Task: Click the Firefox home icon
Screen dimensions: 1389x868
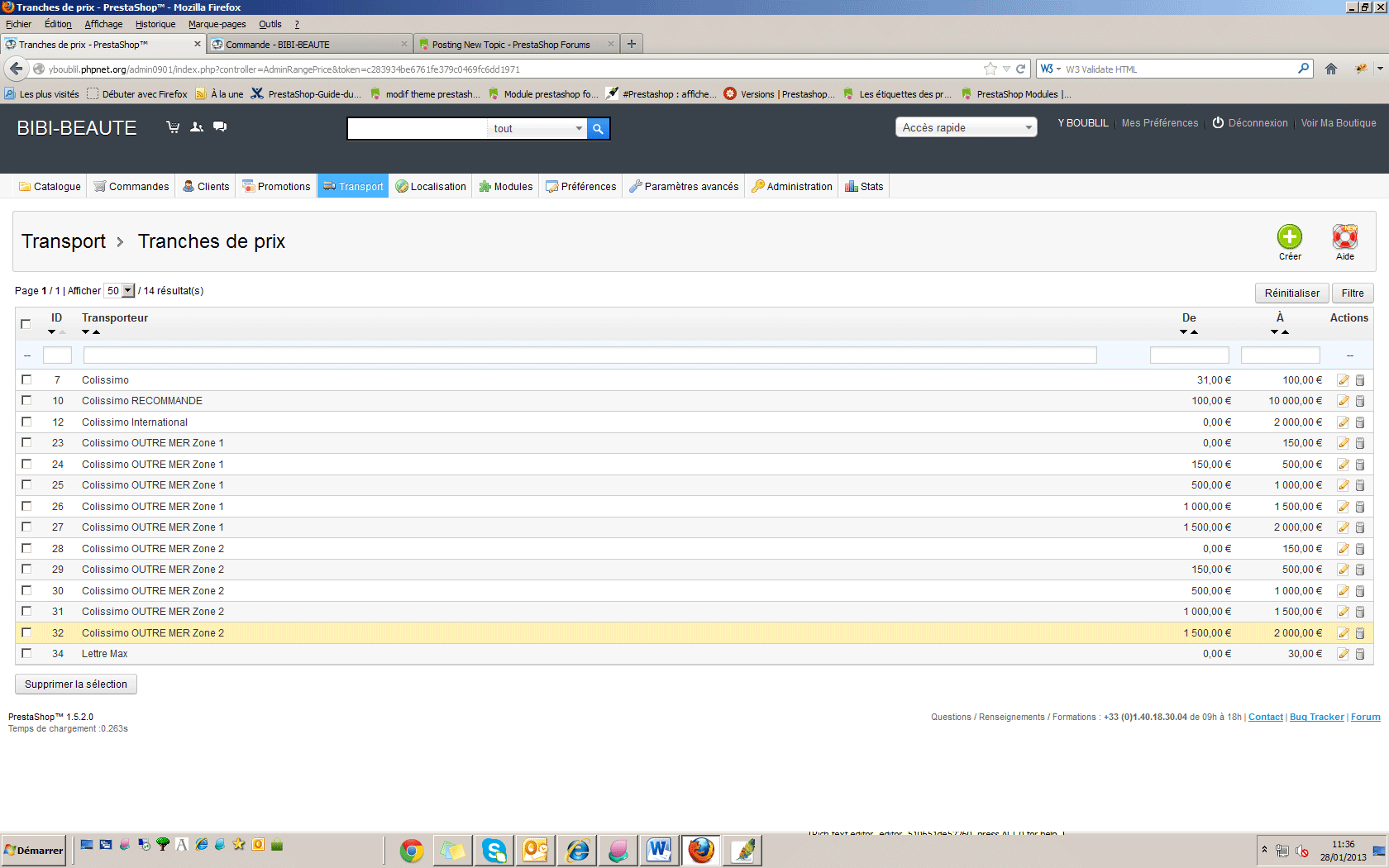Action: pyautogui.click(x=1331, y=69)
